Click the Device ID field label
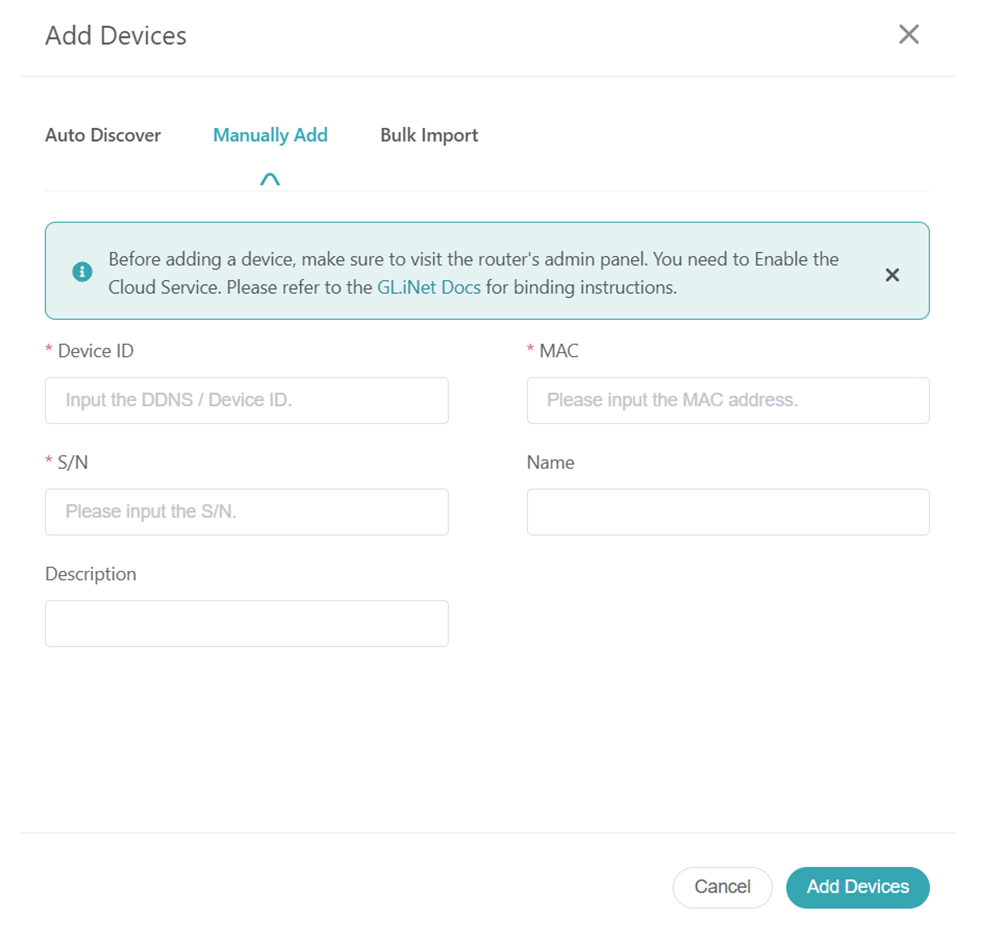 click(95, 351)
